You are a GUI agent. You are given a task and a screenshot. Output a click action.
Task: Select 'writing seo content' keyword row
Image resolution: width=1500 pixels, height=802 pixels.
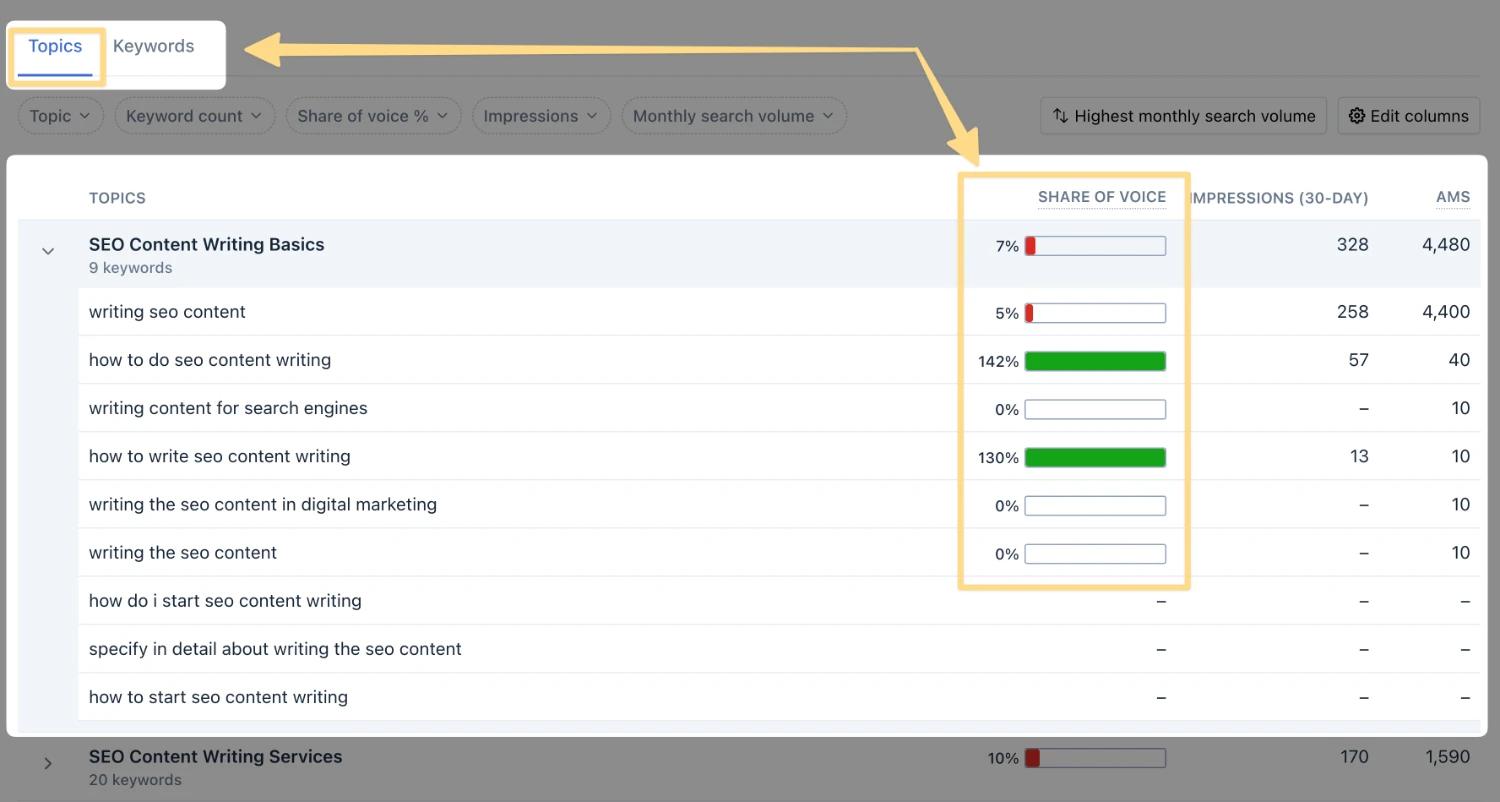point(779,312)
